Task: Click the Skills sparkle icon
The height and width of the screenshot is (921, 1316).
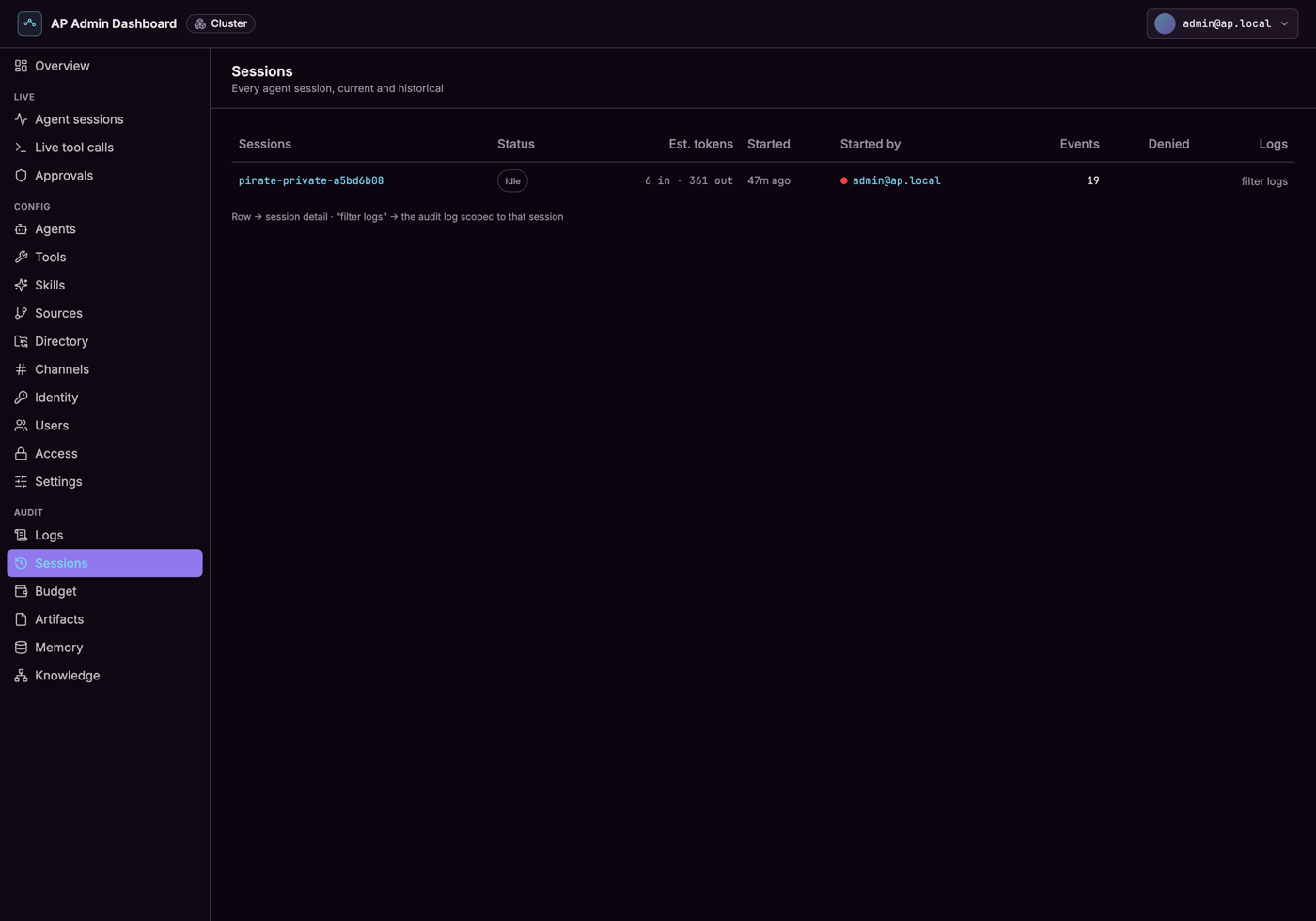Action: (21, 286)
